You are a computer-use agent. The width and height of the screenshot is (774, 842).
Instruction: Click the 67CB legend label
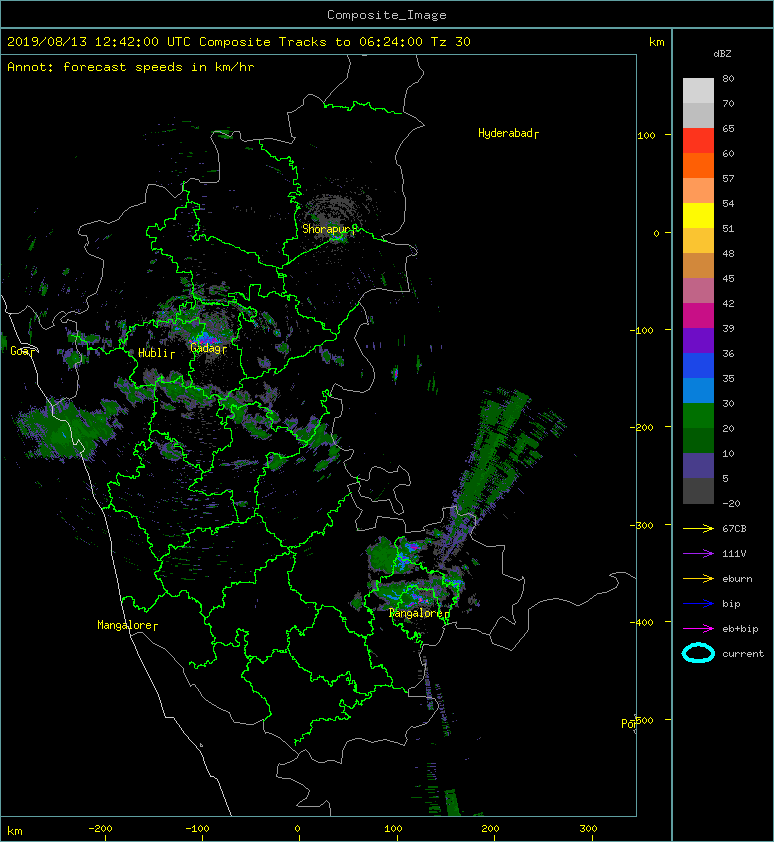point(734,529)
